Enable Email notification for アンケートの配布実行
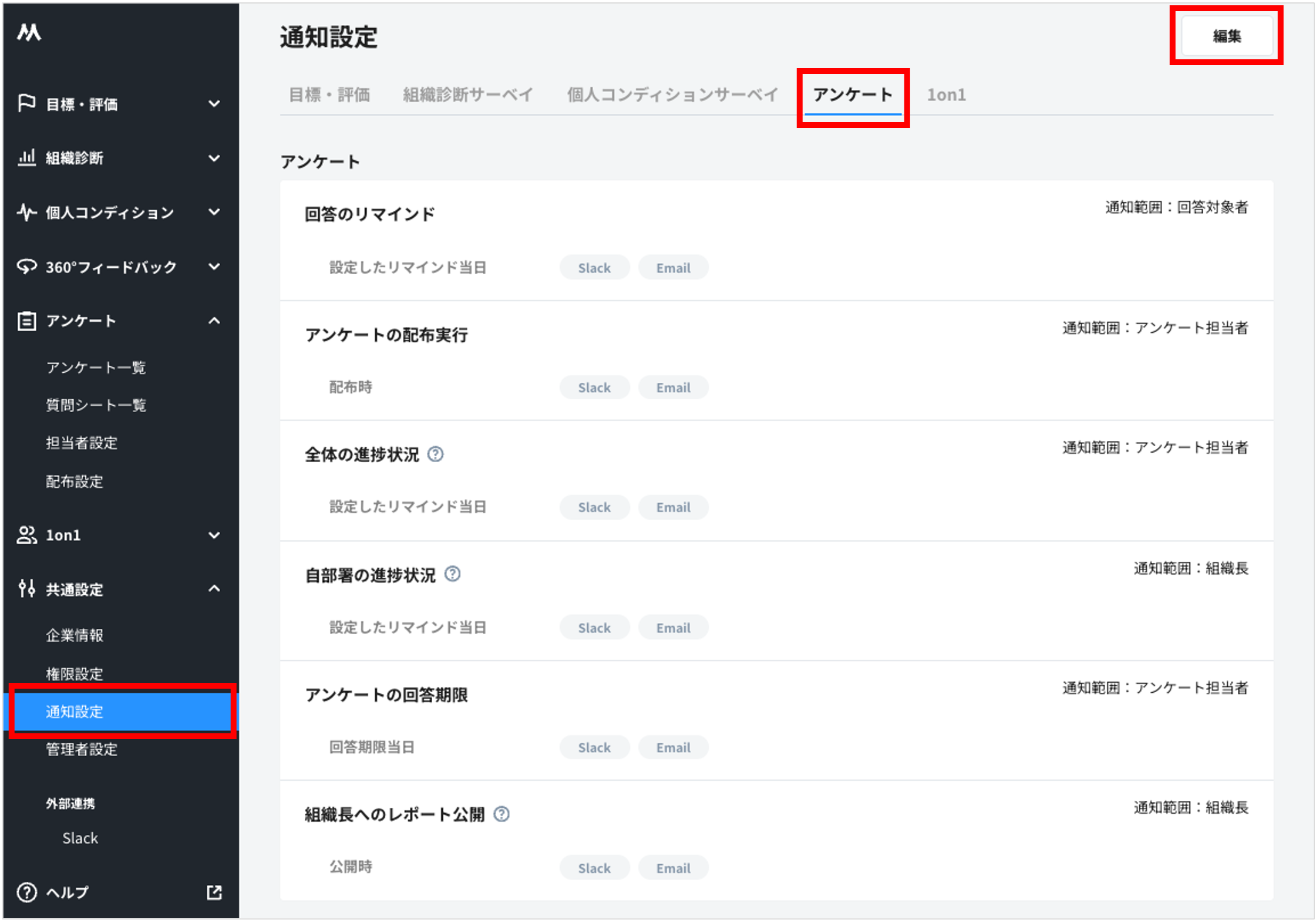This screenshot has height=920, width=1316. [673, 387]
